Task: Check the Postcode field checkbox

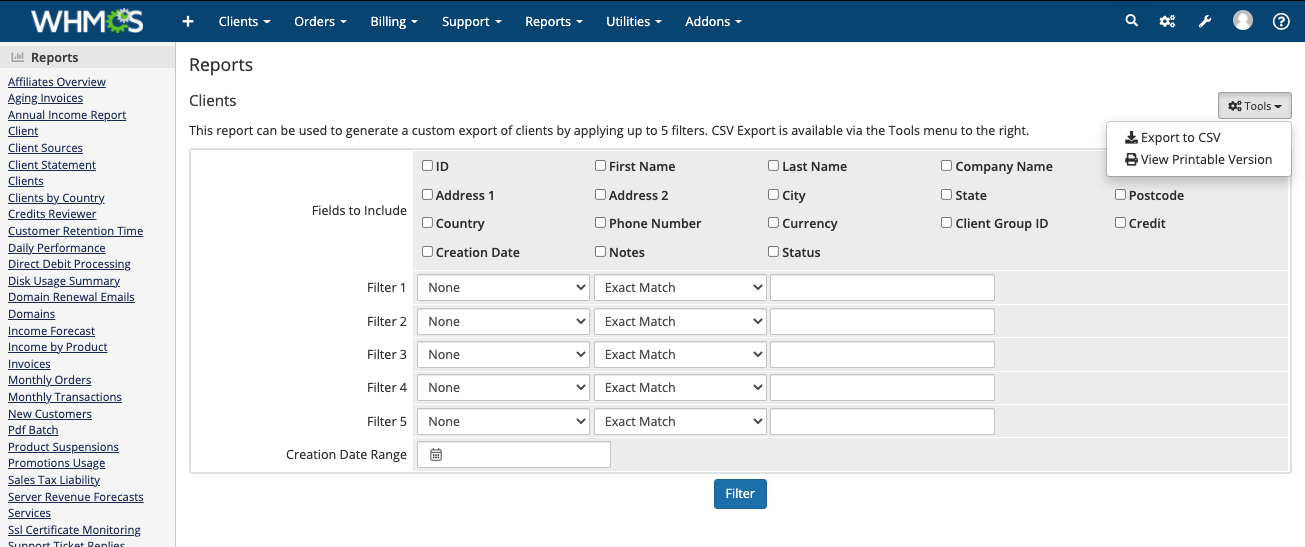Action: point(1121,195)
